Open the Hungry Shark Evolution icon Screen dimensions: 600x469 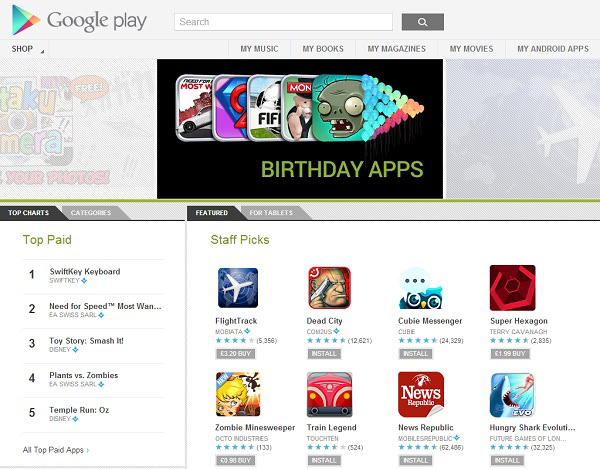[512, 395]
